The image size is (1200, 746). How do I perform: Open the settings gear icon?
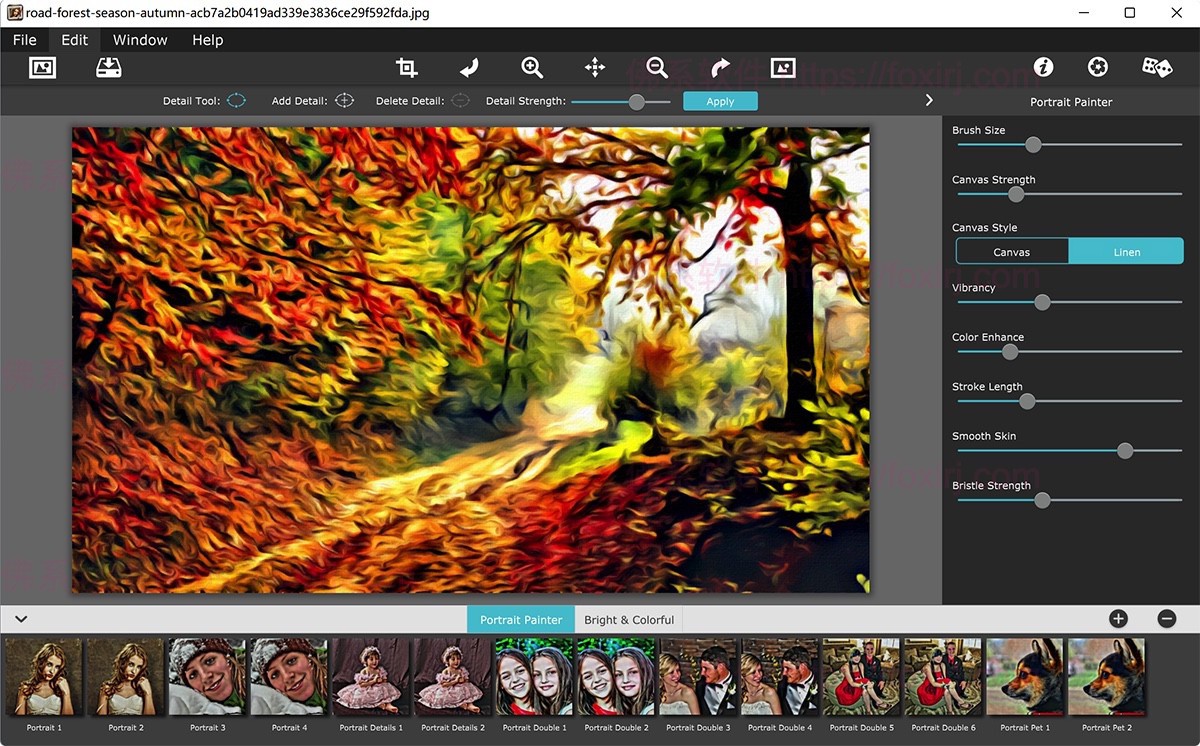point(1097,66)
